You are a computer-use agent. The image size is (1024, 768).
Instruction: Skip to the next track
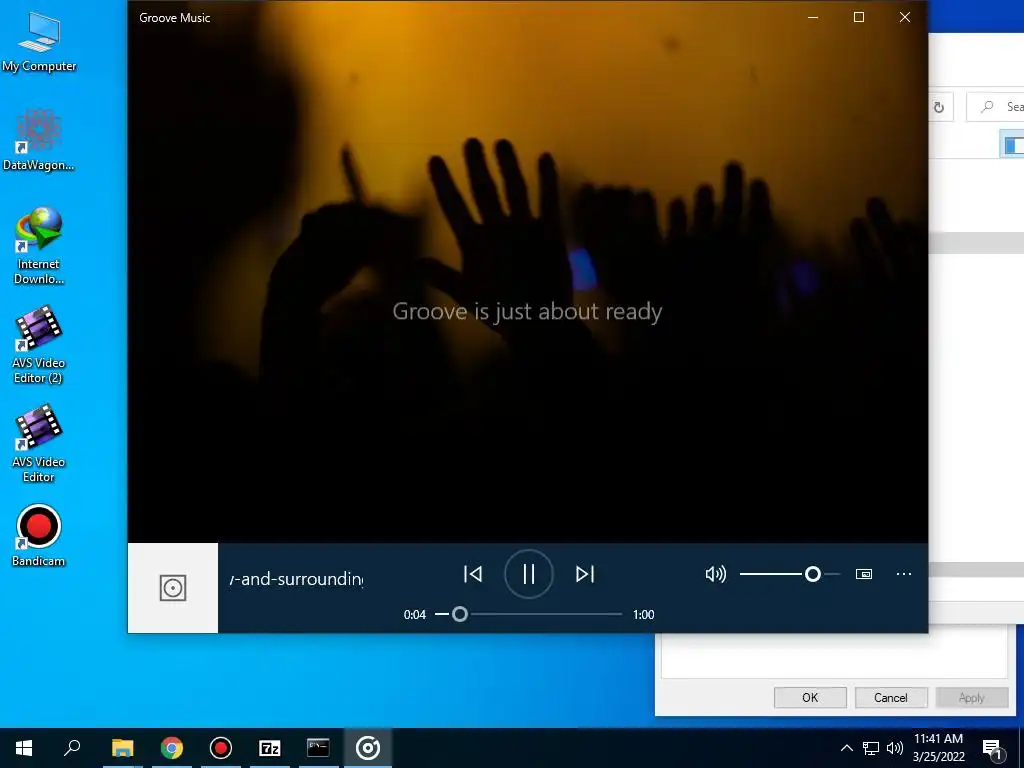pyautogui.click(x=584, y=574)
